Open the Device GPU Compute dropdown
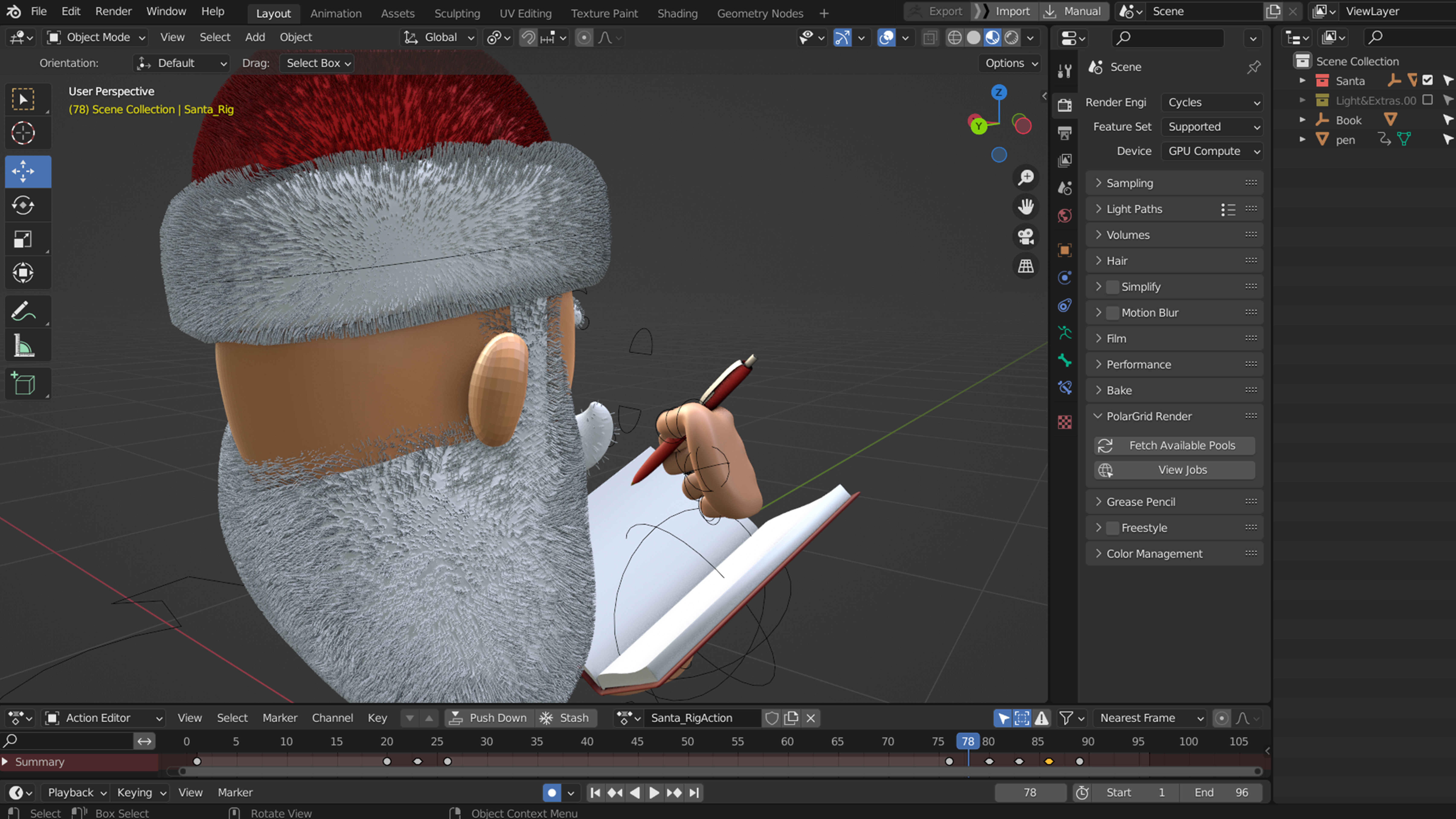Screen dimensions: 1456x819 click(x=1212, y=151)
